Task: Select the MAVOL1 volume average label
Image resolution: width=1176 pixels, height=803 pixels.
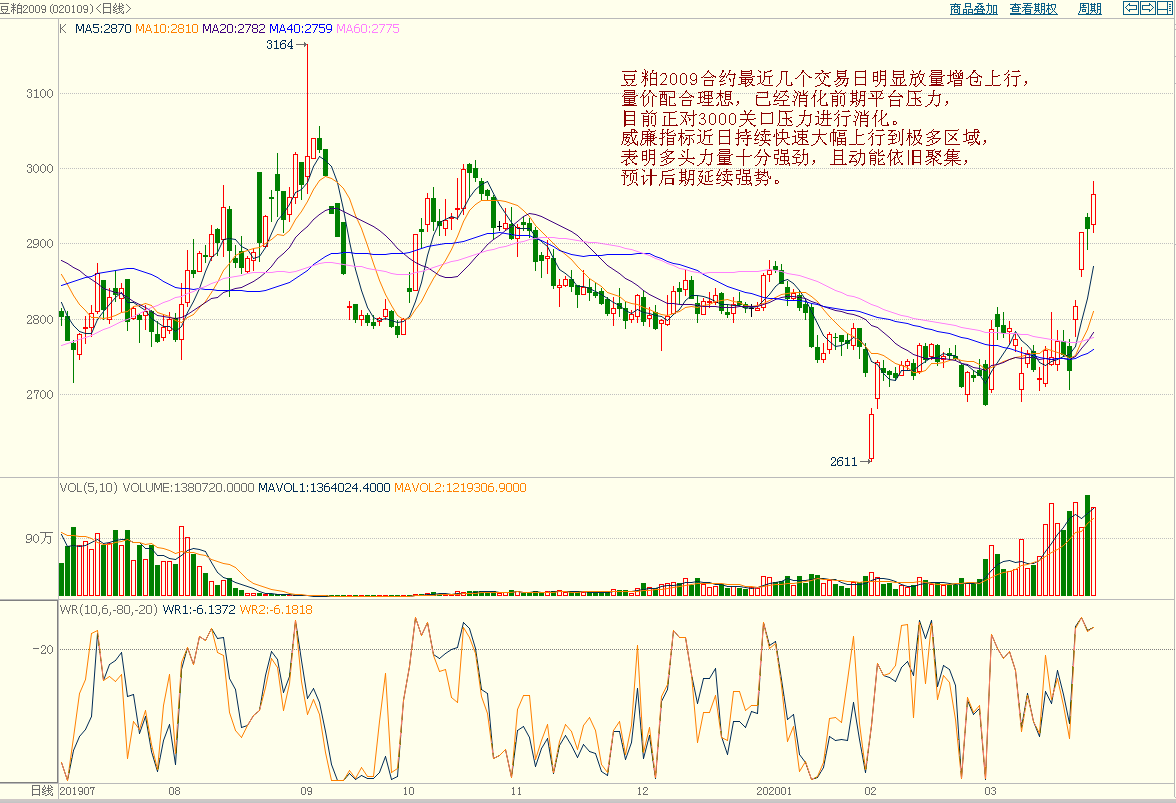Action: coord(324,488)
